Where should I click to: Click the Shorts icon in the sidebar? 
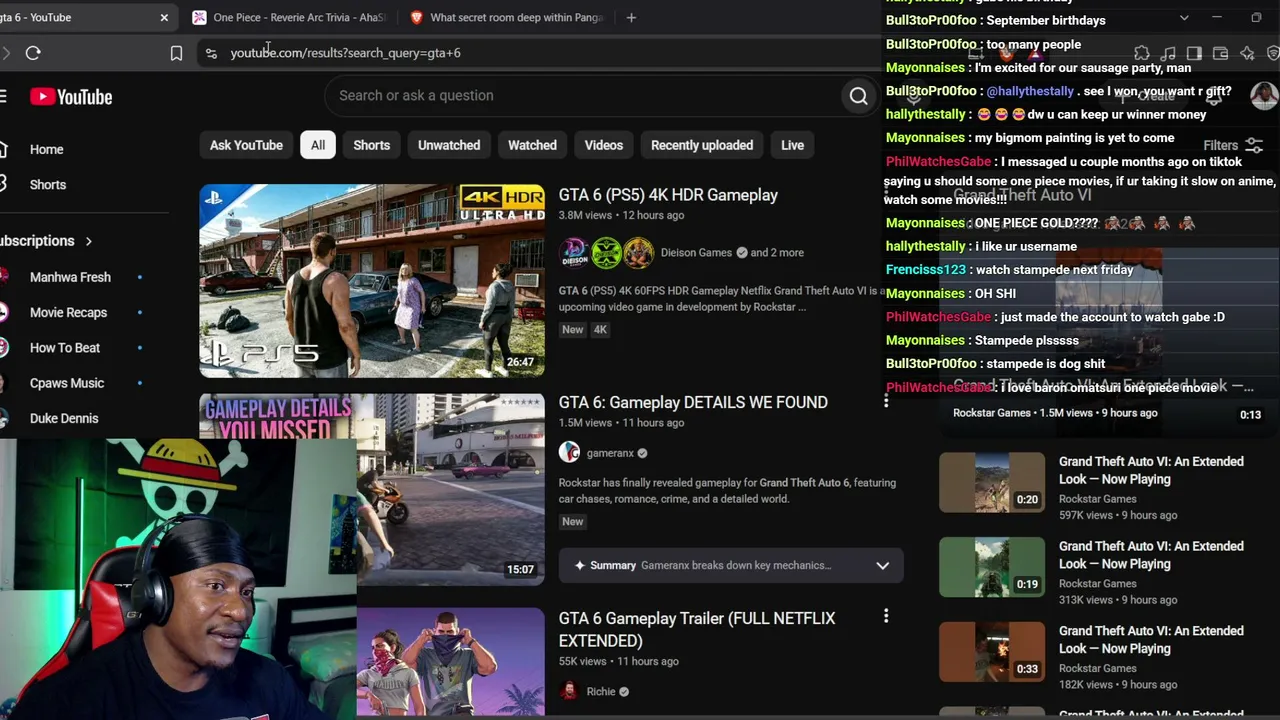coord(4,184)
